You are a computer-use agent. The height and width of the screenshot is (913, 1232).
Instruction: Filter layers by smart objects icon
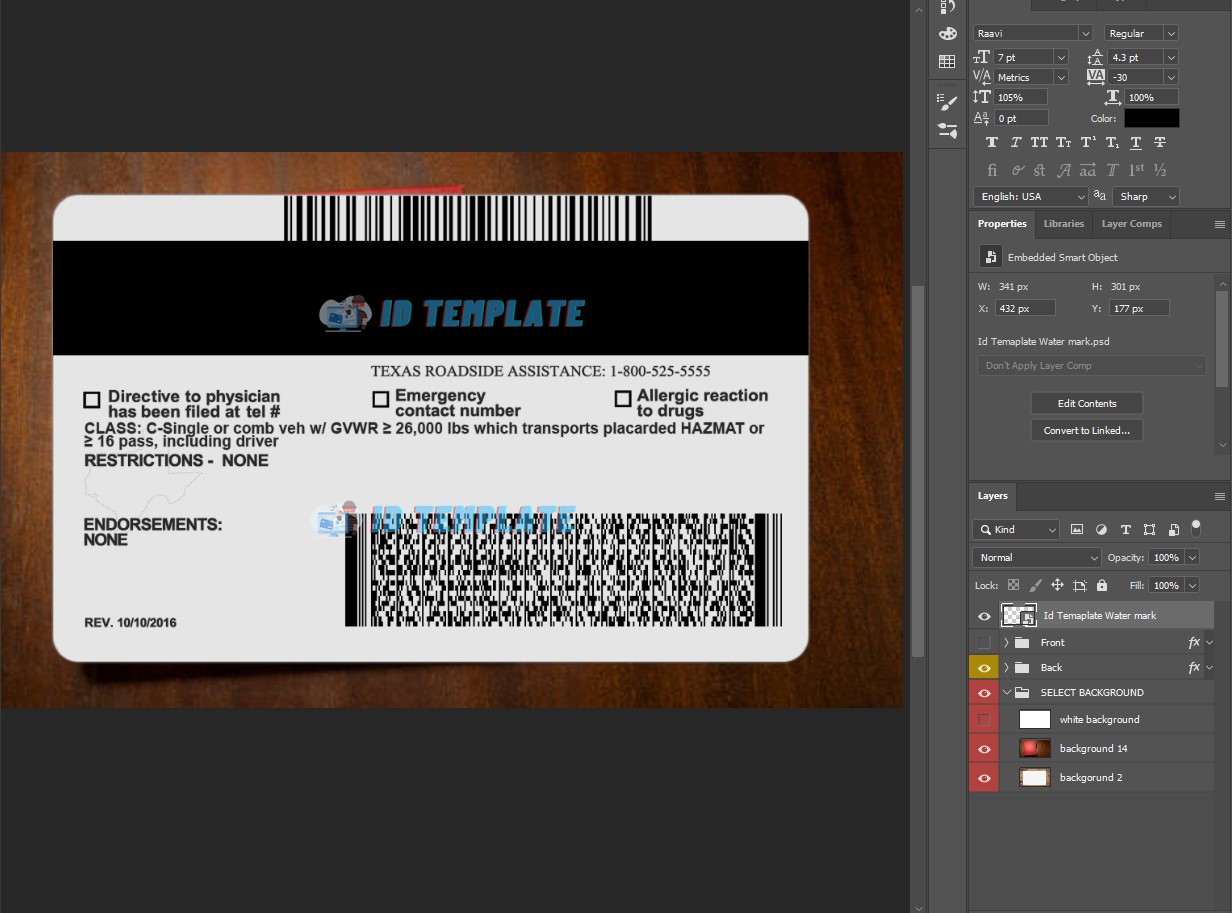[x=1173, y=530]
